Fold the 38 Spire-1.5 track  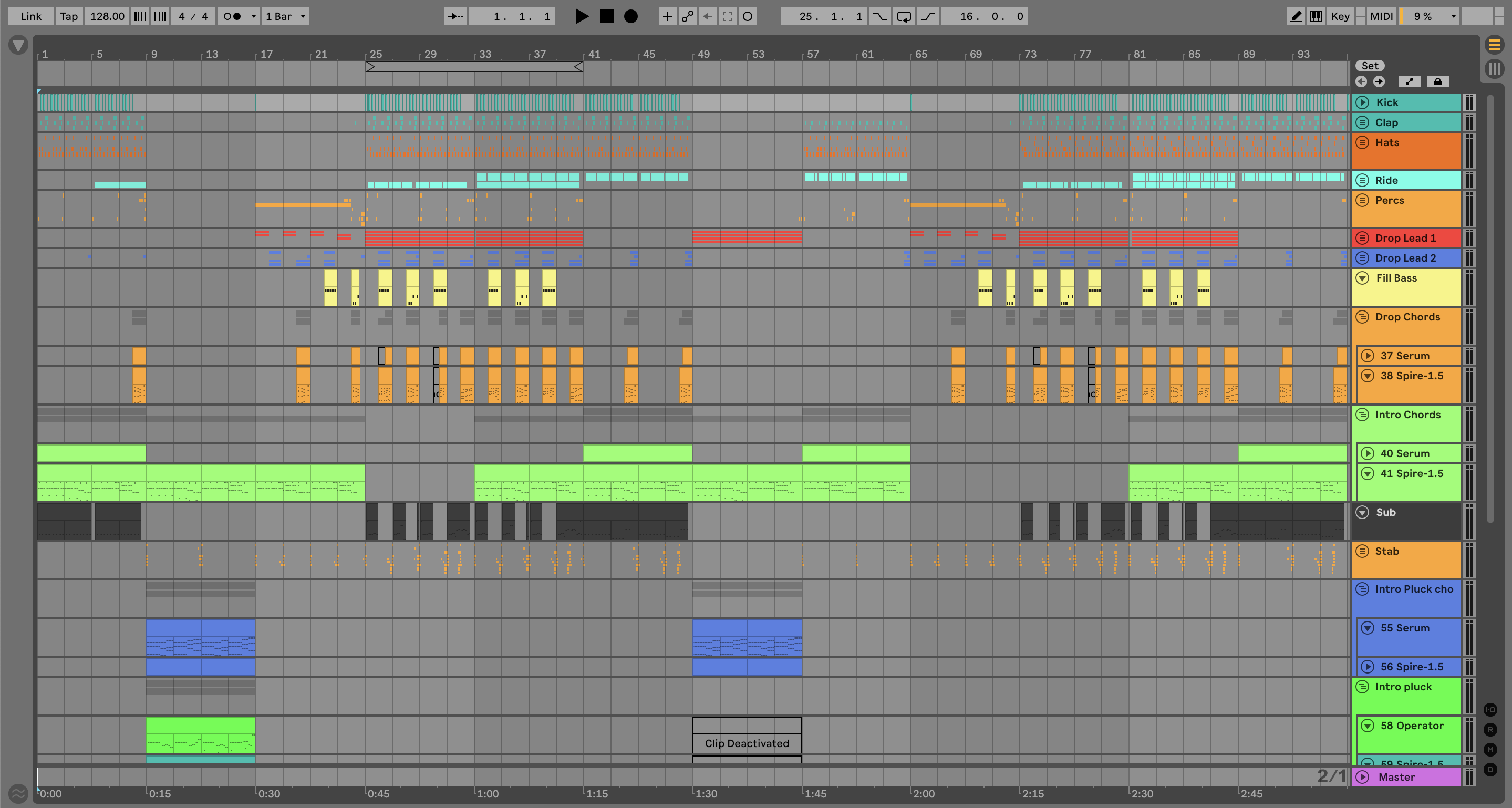pos(1368,376)
